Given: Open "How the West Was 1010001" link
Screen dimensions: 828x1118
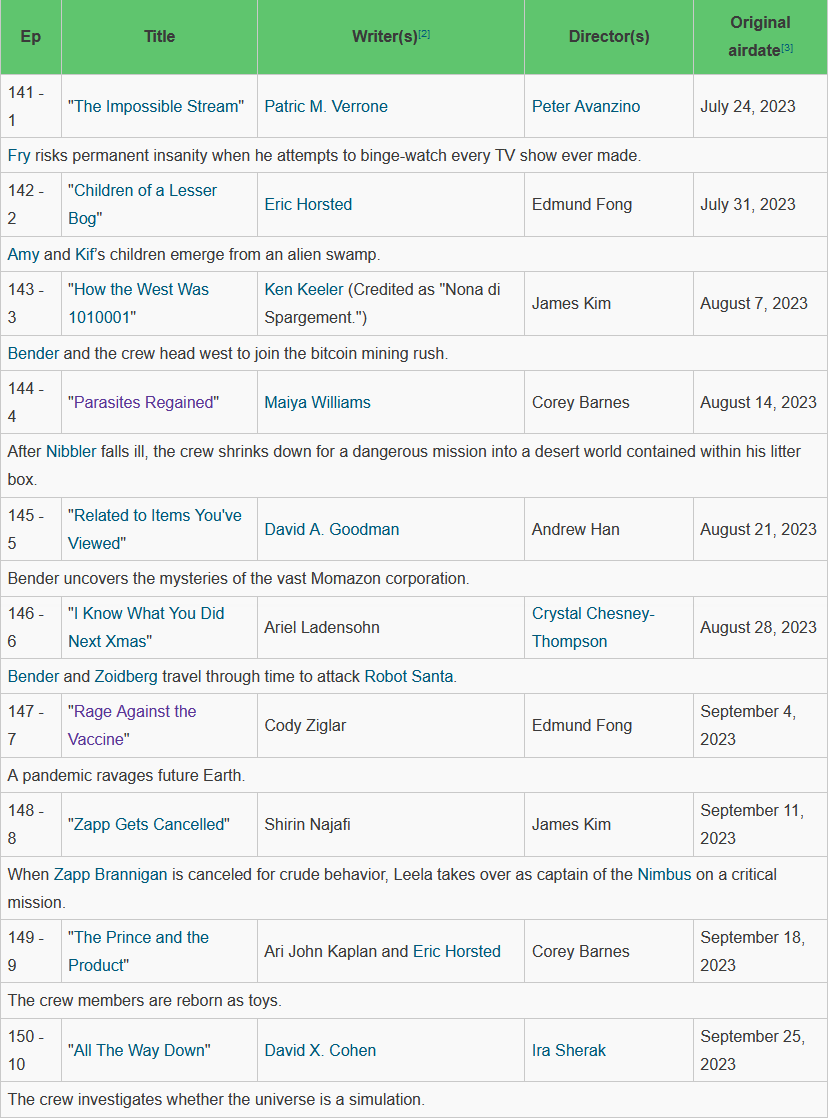Looking at the screenshot, I should [138, 304].
